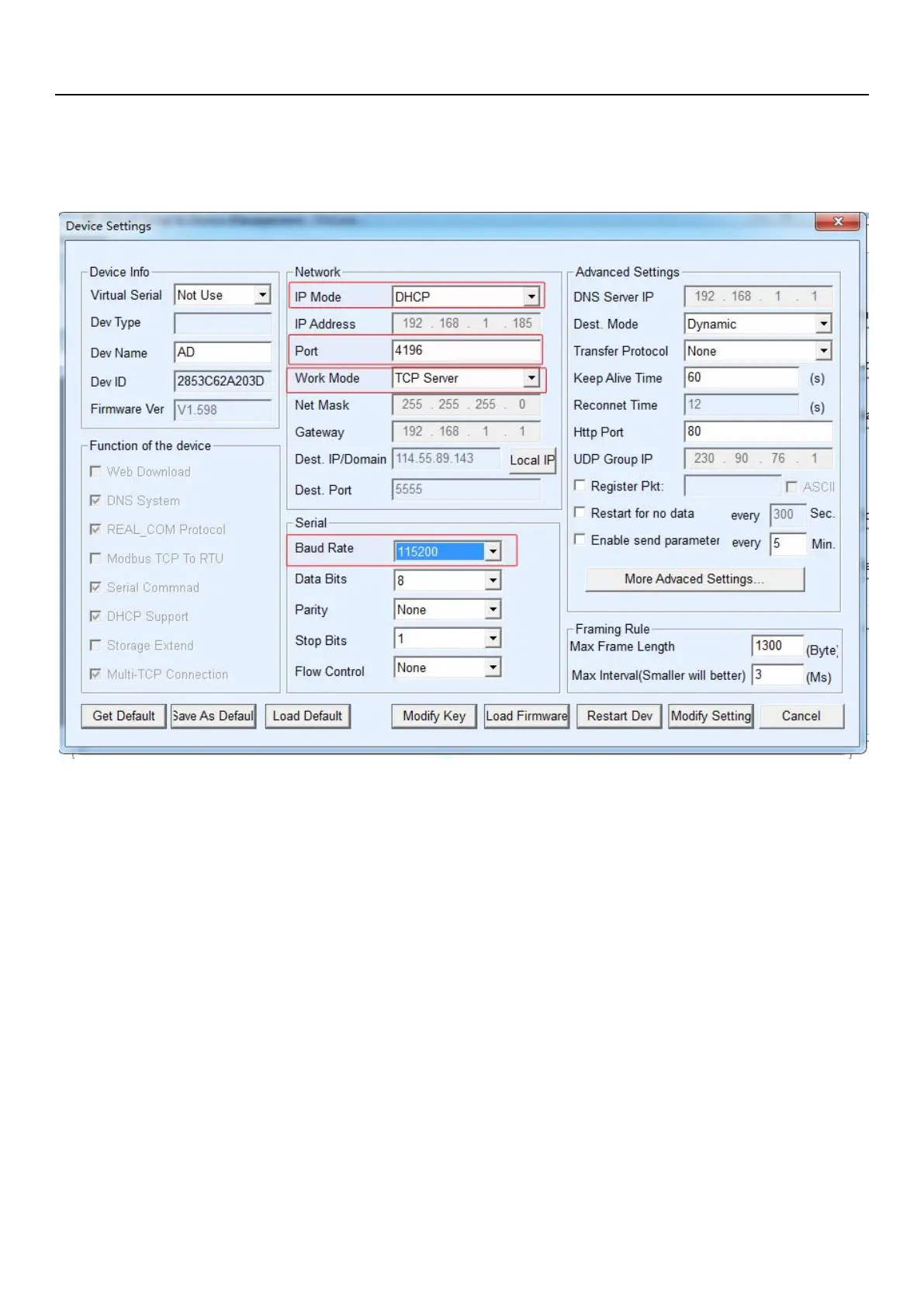Click the Port input field

(466, 350)
